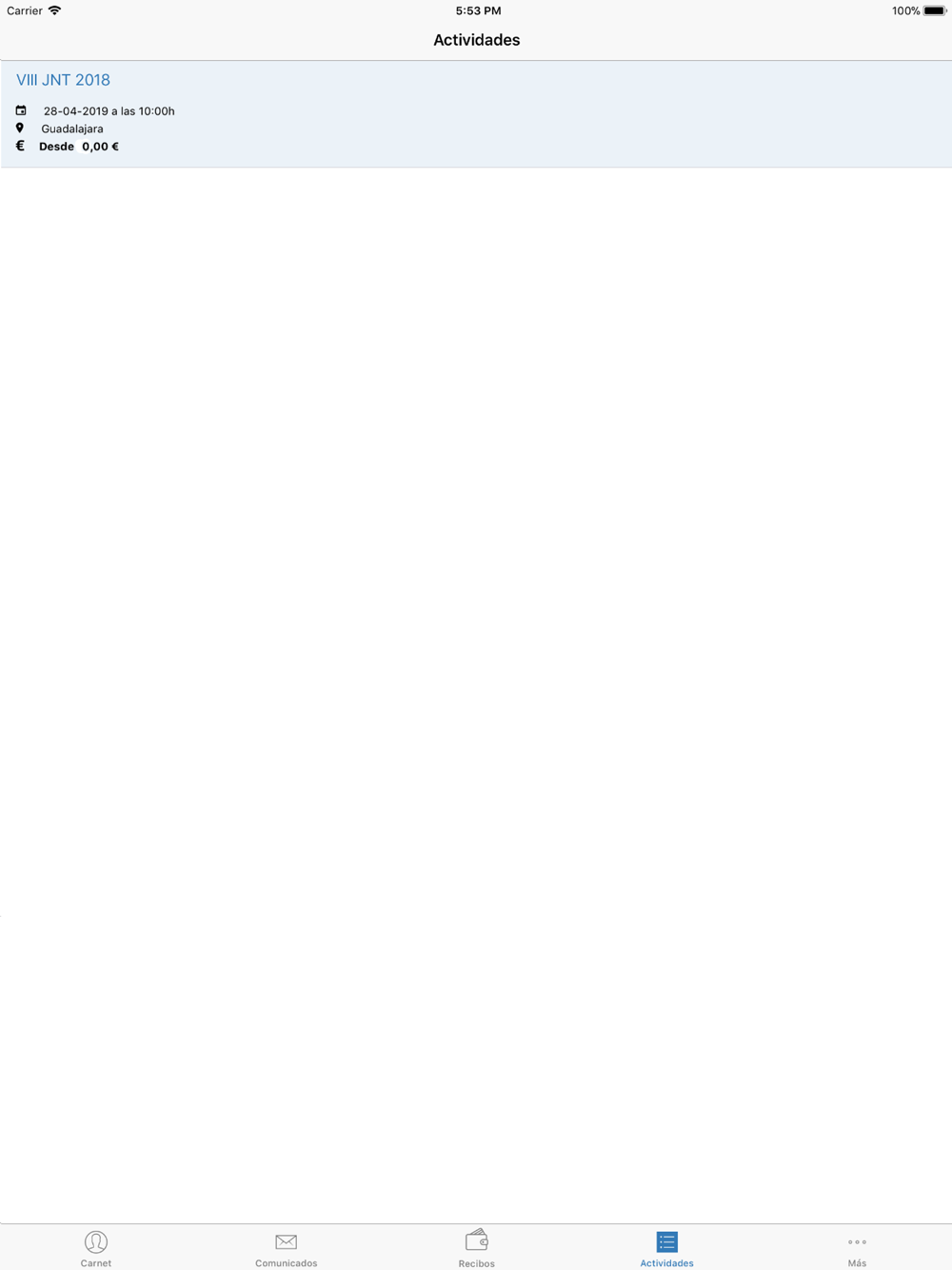Tap the battery indicator in status bar
This screenshot has width=952, height=1270.
(x=935, y=10)
